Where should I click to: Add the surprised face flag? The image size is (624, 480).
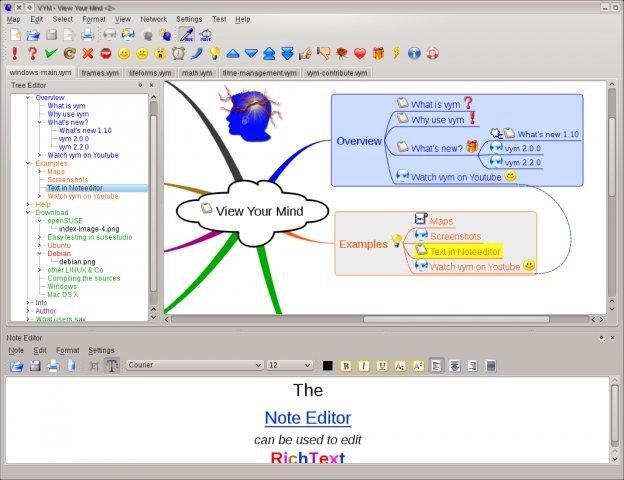[160, 53]
